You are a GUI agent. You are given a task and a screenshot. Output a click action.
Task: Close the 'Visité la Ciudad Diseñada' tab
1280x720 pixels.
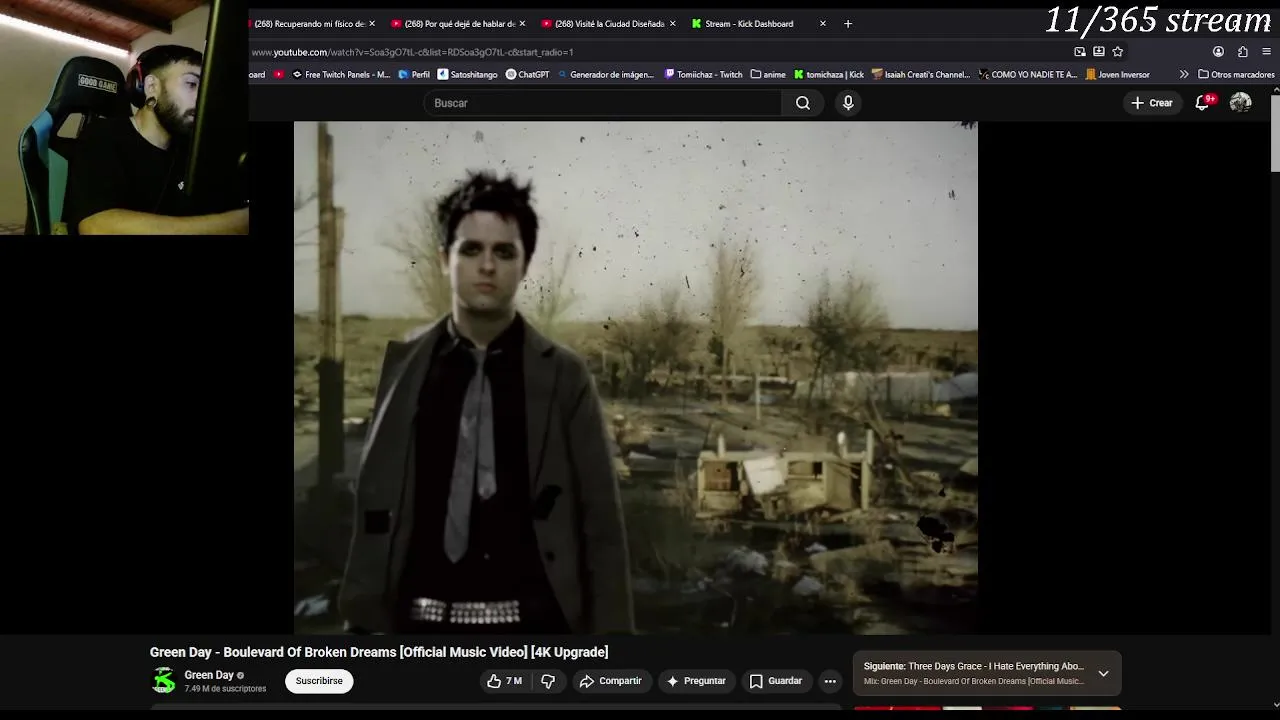pyautogui.click(x=672, y=24)
